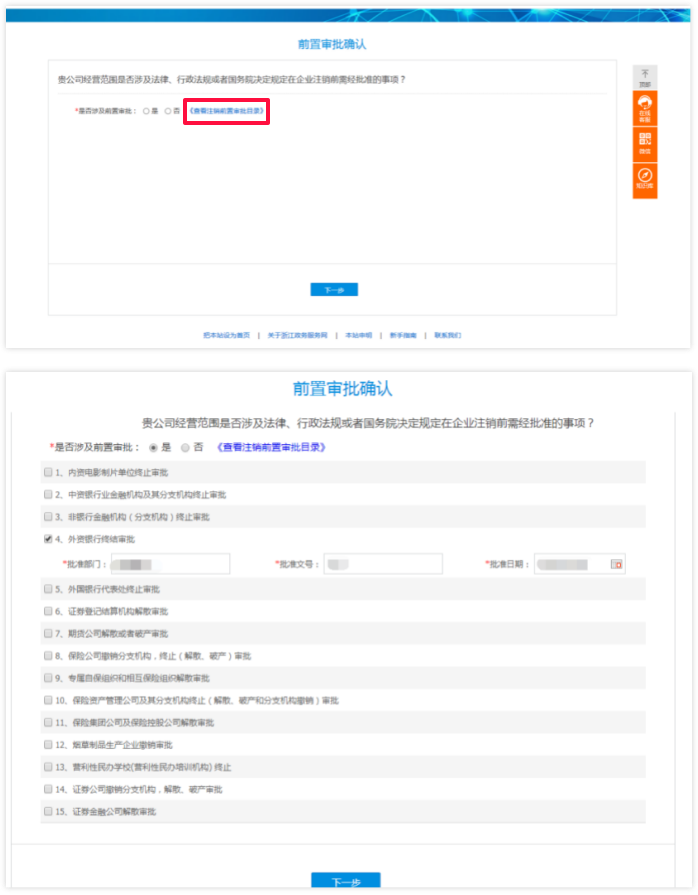Screen dimensions: 698x895
Task: Click the 把本站设为首页 footer link
Action: pos(227,335)
